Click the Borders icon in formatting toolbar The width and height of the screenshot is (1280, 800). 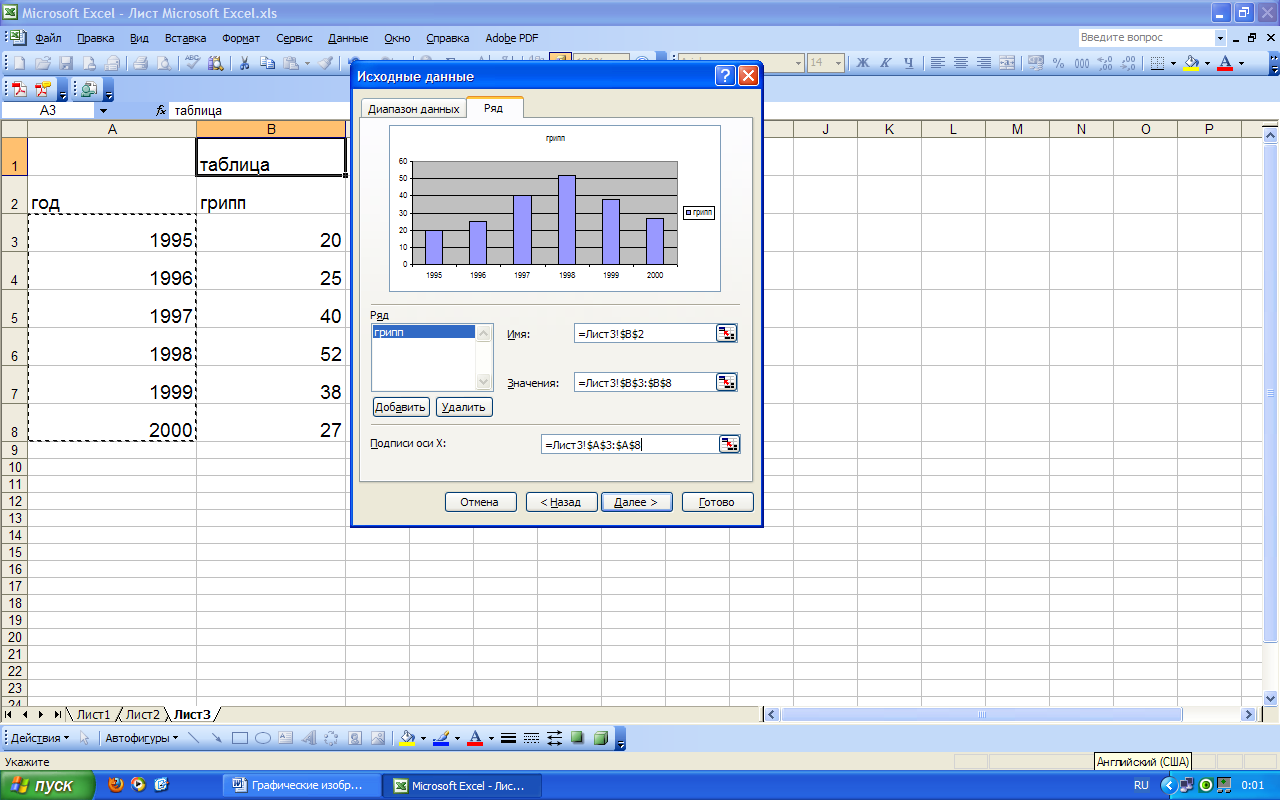tap(1157, 63)
